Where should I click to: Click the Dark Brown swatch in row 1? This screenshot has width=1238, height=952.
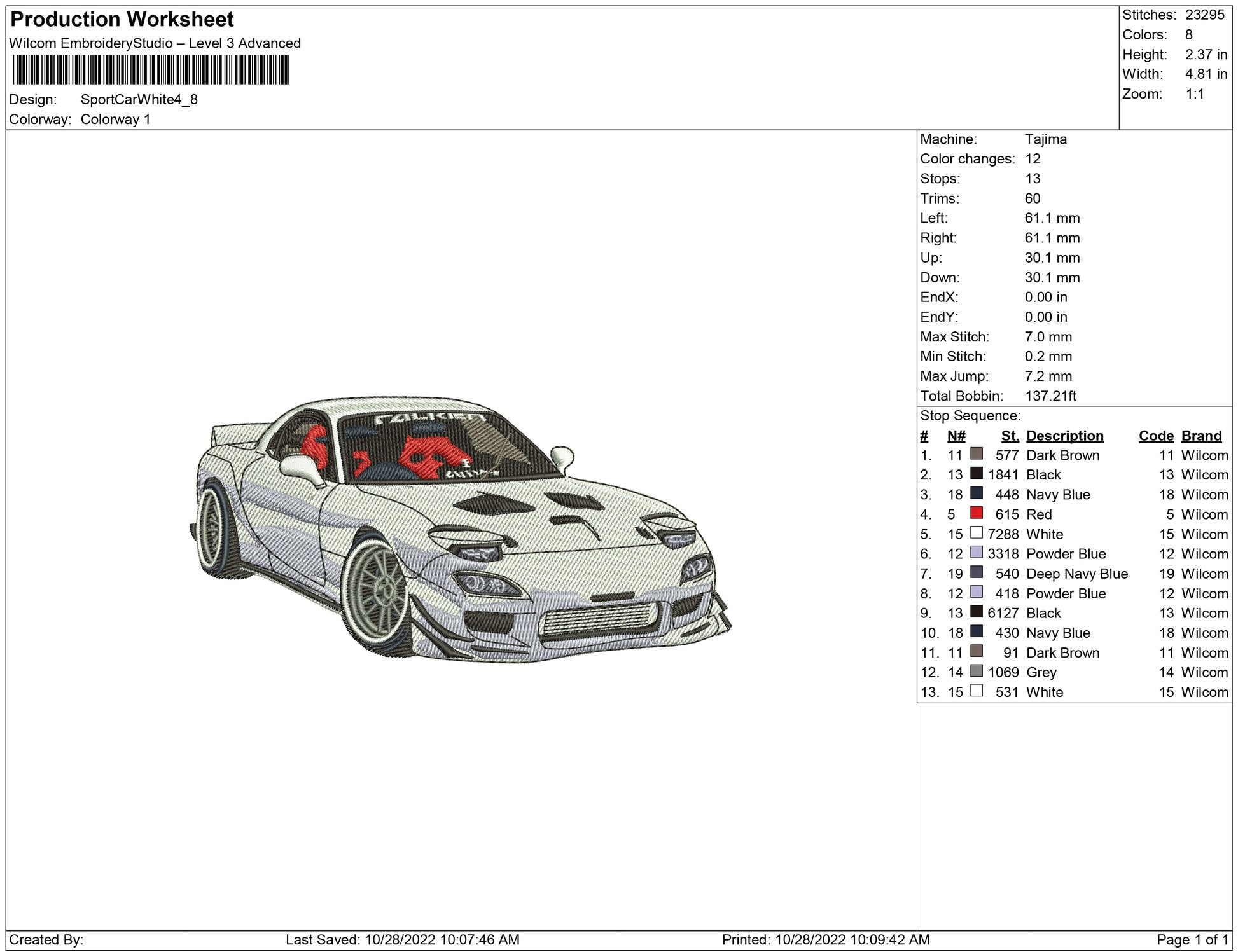pos(976,454)
